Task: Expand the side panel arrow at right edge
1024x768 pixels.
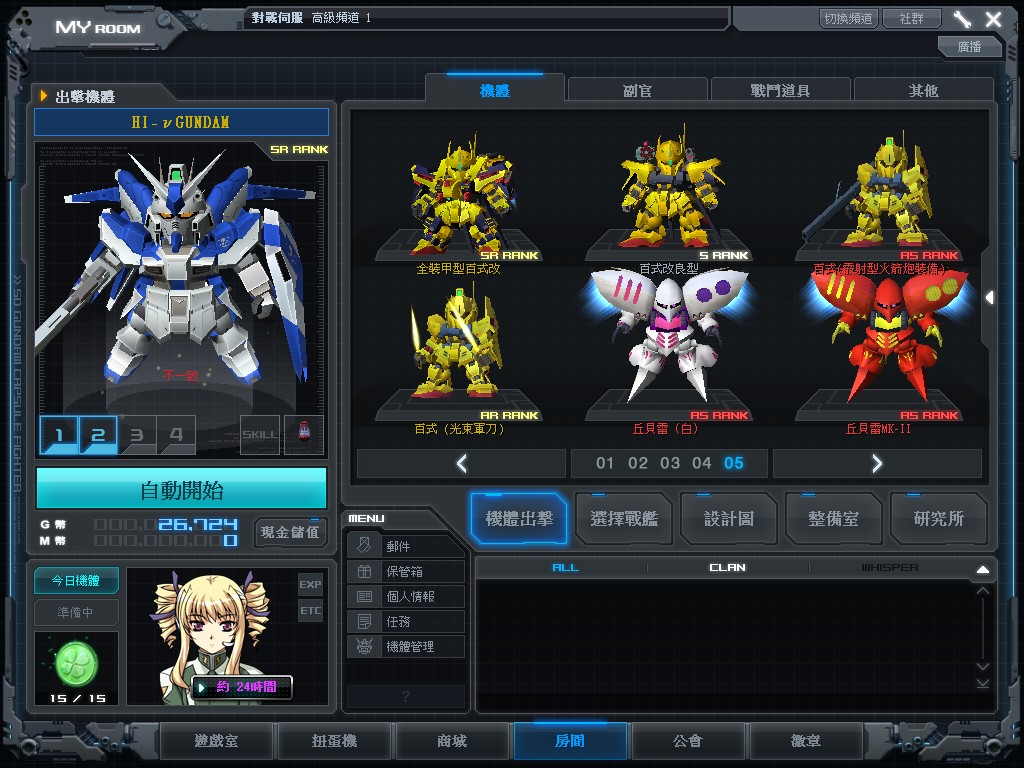Action: click(x=989, y=297)
